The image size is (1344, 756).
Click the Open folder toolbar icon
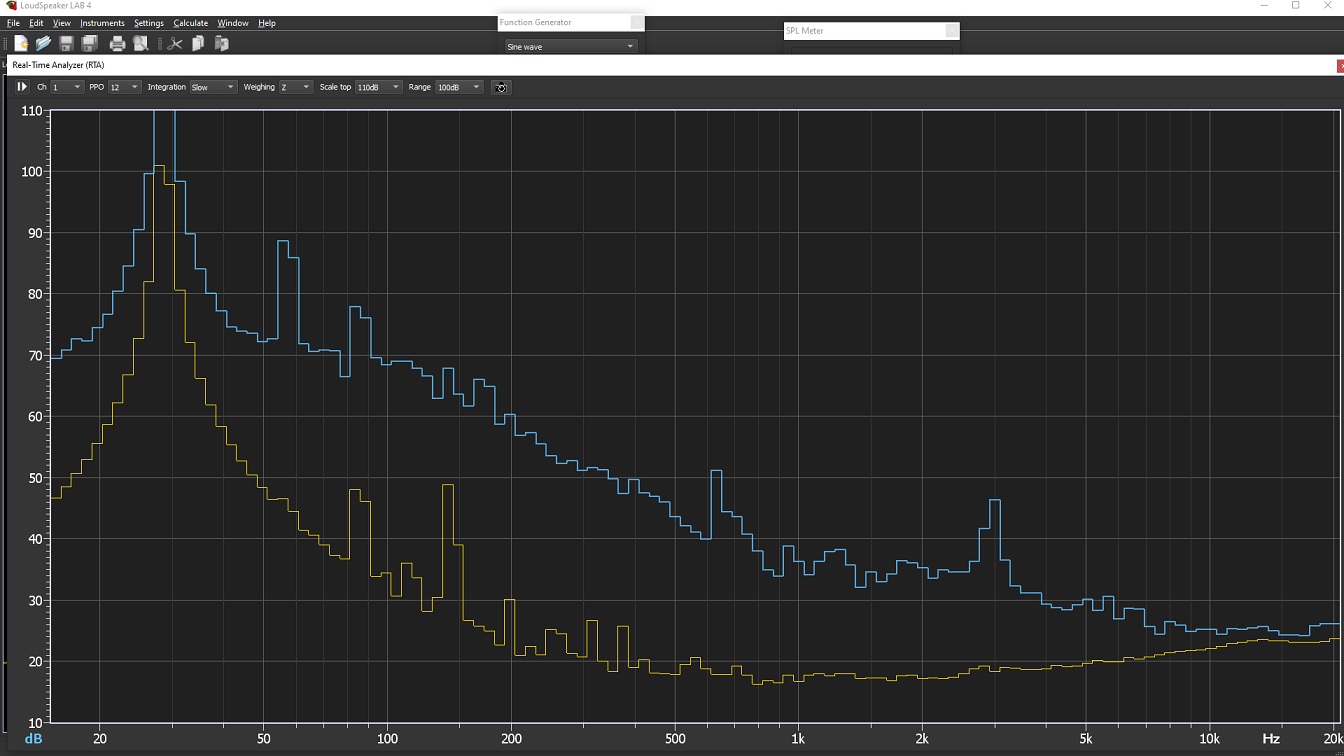tap(43, 44)
